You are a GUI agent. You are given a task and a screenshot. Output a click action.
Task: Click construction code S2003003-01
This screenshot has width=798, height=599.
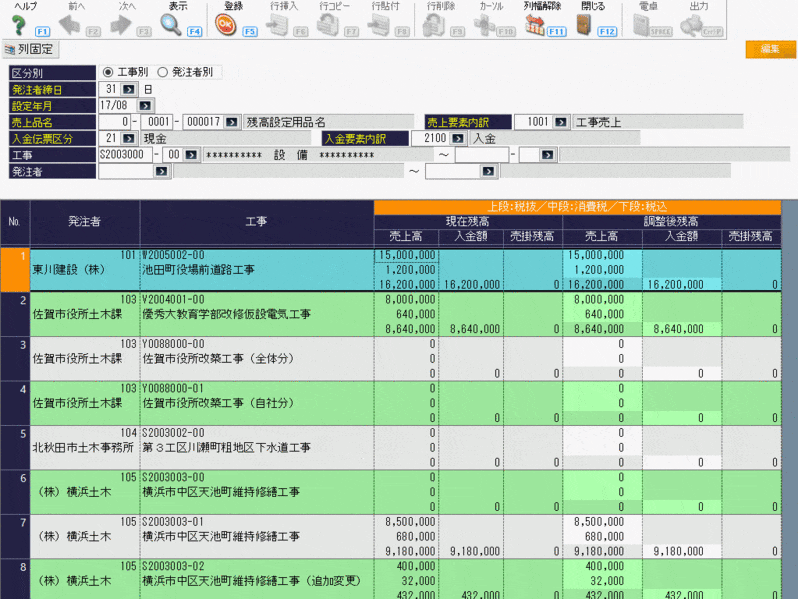click(173, 522)
